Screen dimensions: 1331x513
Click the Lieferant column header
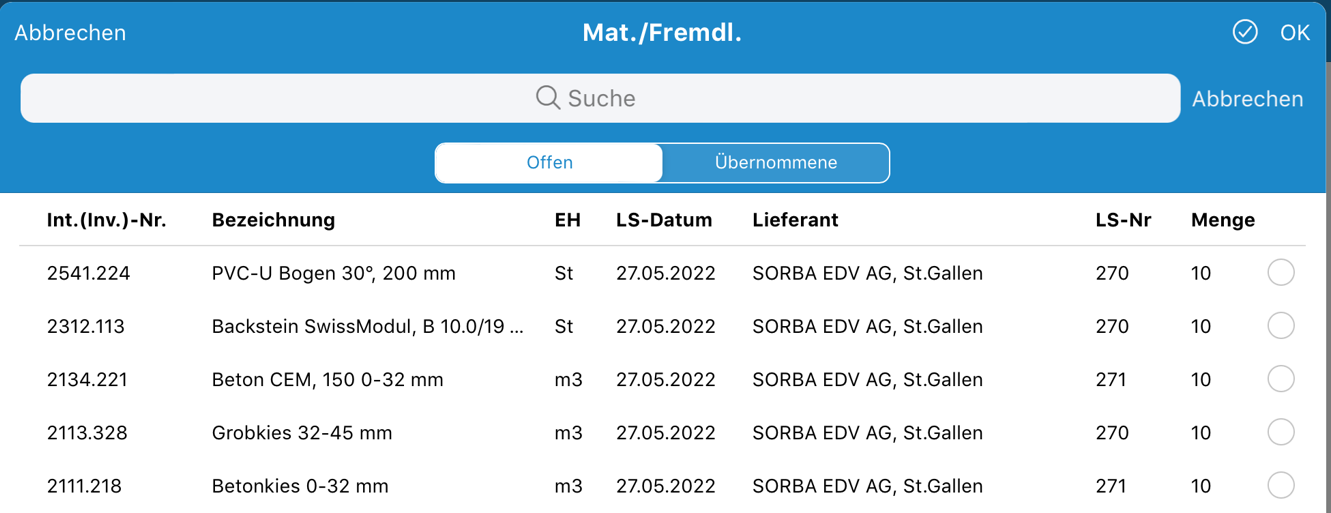point(795,220)
